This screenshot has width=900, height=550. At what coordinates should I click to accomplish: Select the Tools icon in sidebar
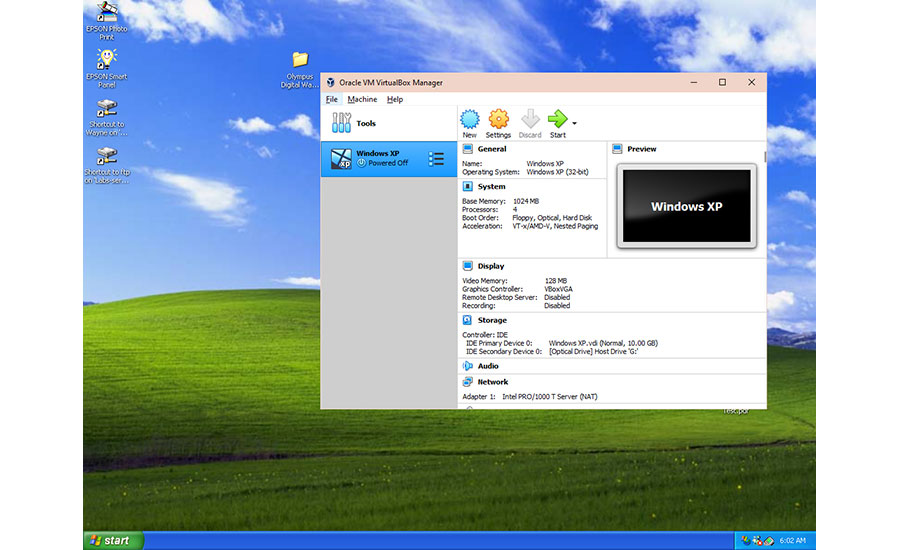click(341, 123)
